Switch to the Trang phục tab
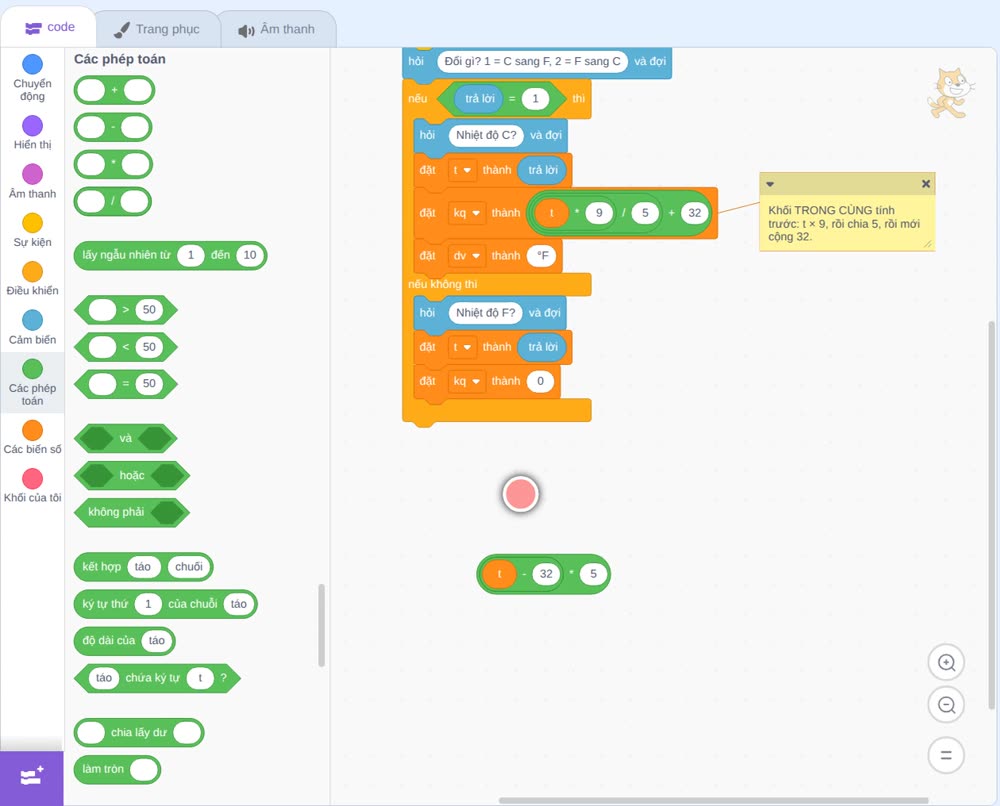Viewport: 1000px width, 806px height. click(157, 29)
